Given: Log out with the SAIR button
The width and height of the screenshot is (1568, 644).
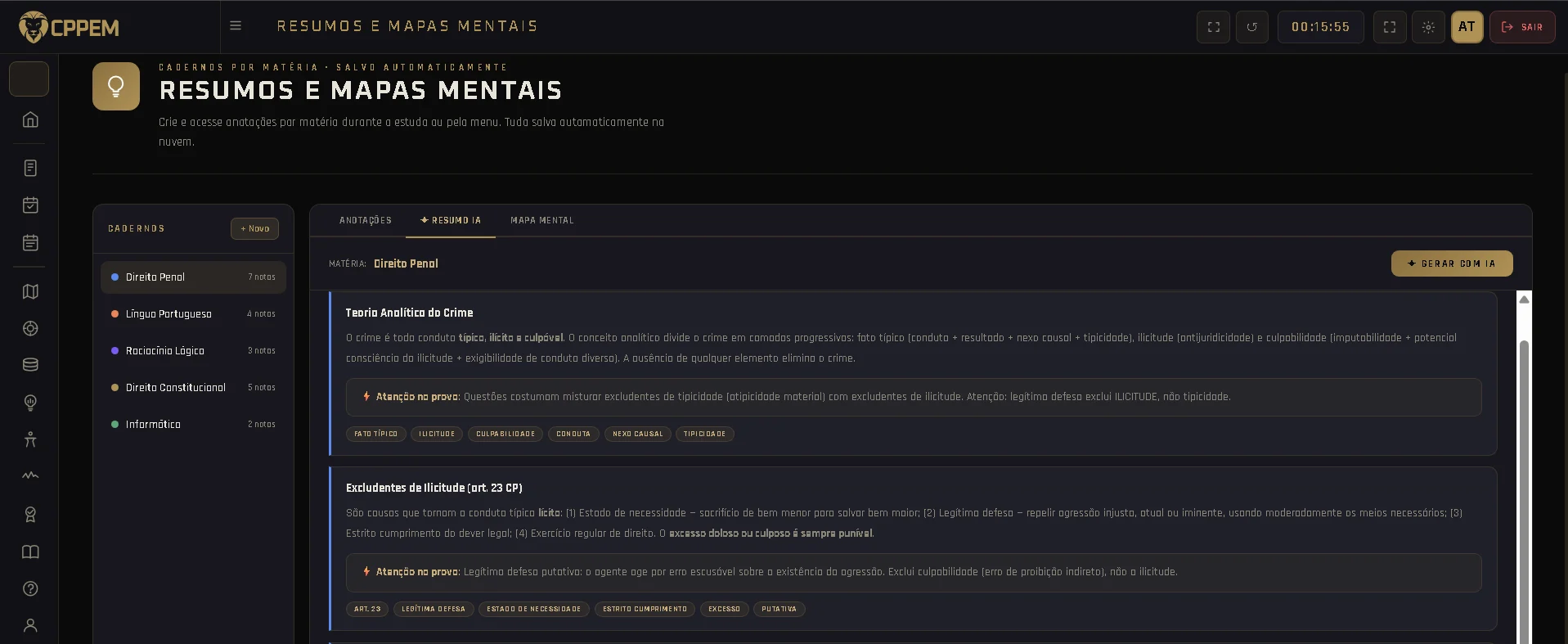Looking at the screenshot, I should click(x=1522, y=27).
